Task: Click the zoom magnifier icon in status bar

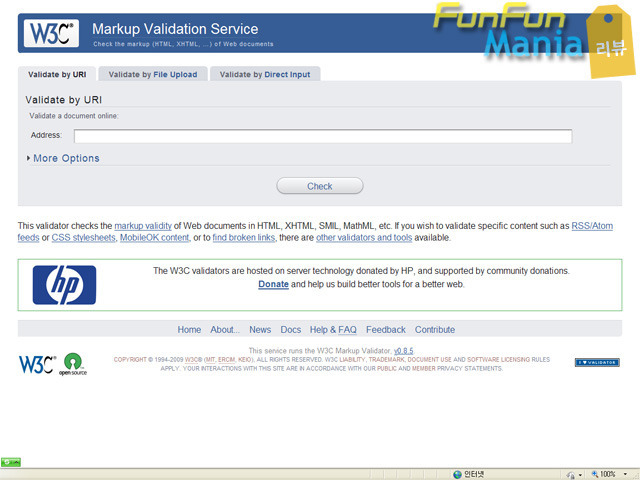Action: pos(595,474)
